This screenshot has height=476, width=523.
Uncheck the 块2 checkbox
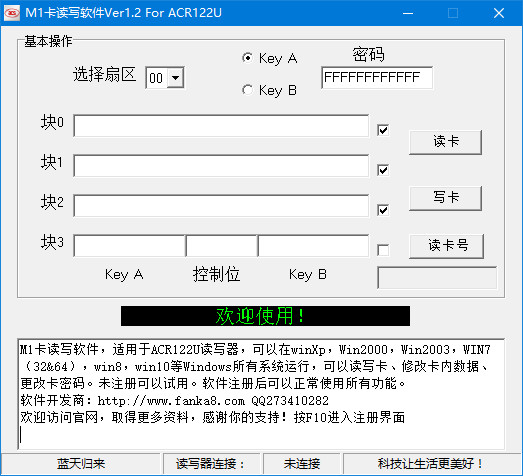pos(383,210)
